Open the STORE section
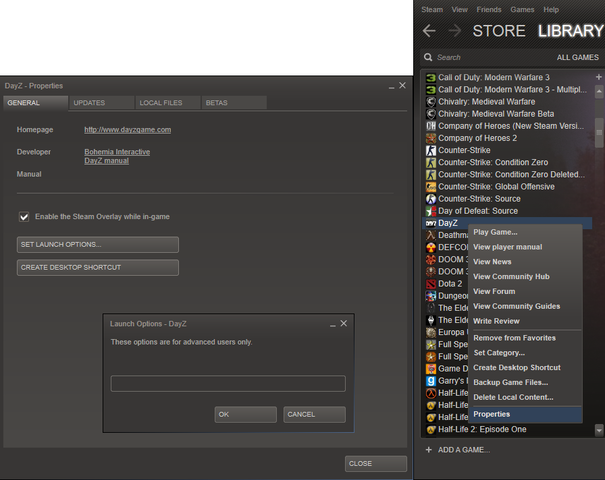This screenshot has height=480, width=605. coord(499,31)
